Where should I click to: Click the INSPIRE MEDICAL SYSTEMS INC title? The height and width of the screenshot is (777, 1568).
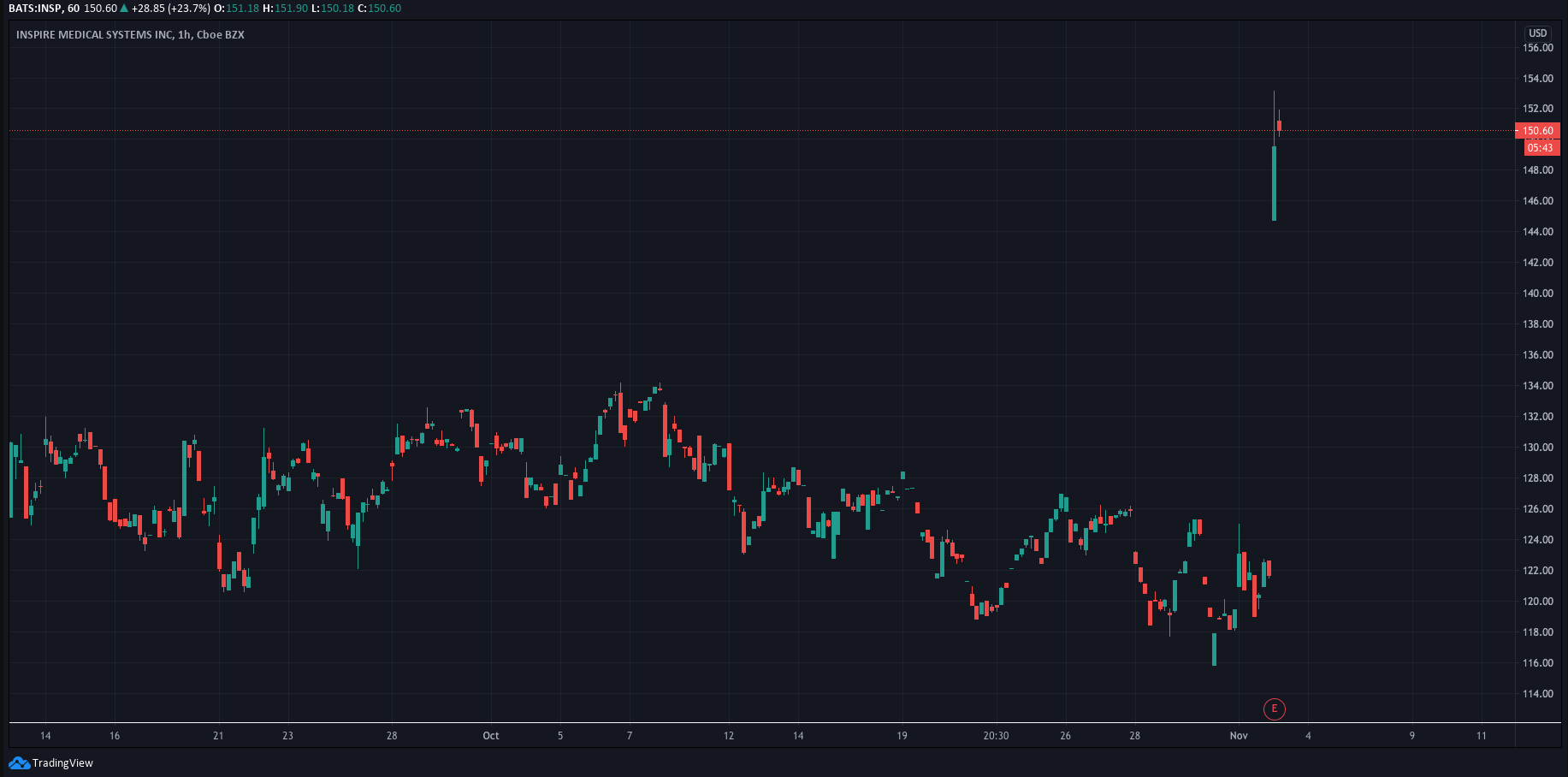click(x=94, y=35)
